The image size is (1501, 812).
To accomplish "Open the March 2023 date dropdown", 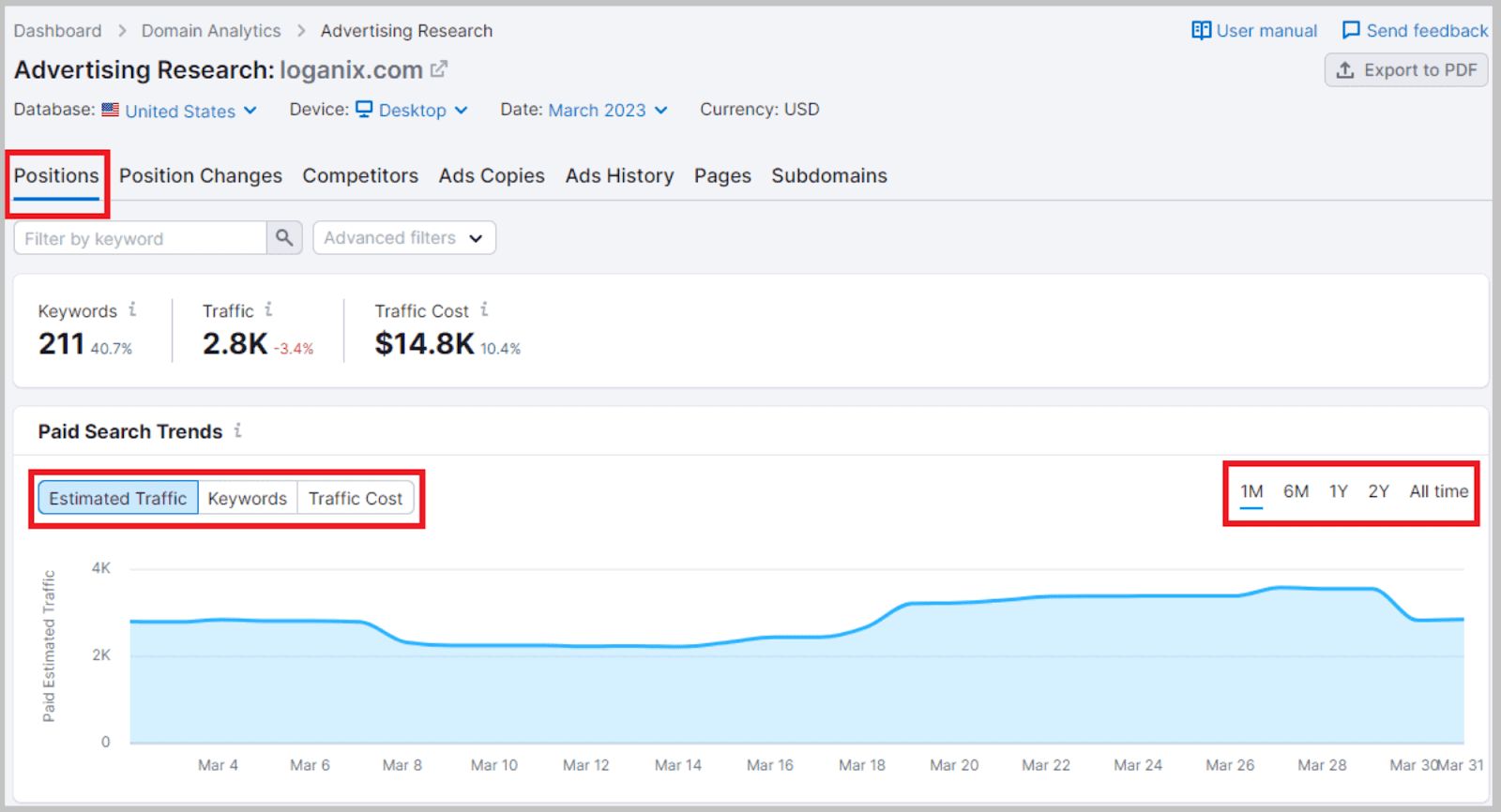I will [608, 111].
